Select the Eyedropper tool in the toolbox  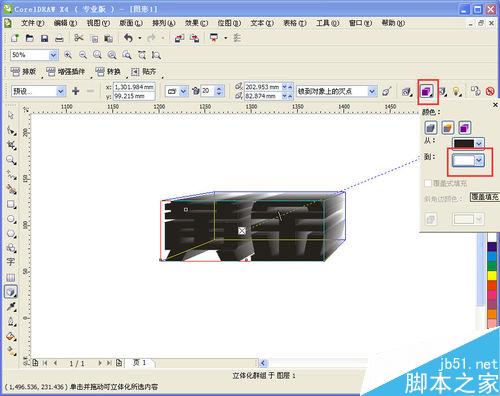(11, 307)
